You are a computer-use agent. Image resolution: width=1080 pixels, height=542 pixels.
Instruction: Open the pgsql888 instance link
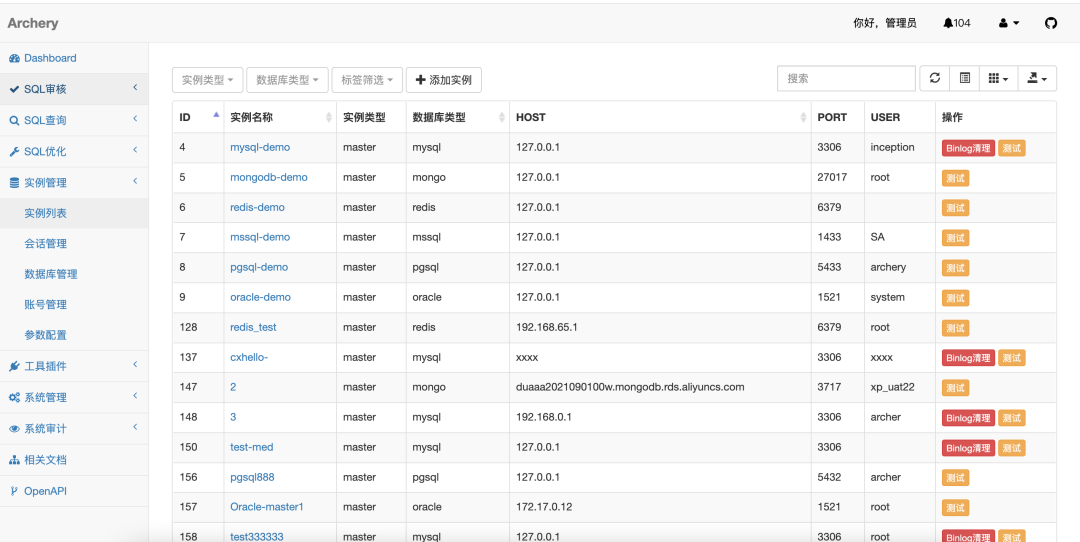252,477
